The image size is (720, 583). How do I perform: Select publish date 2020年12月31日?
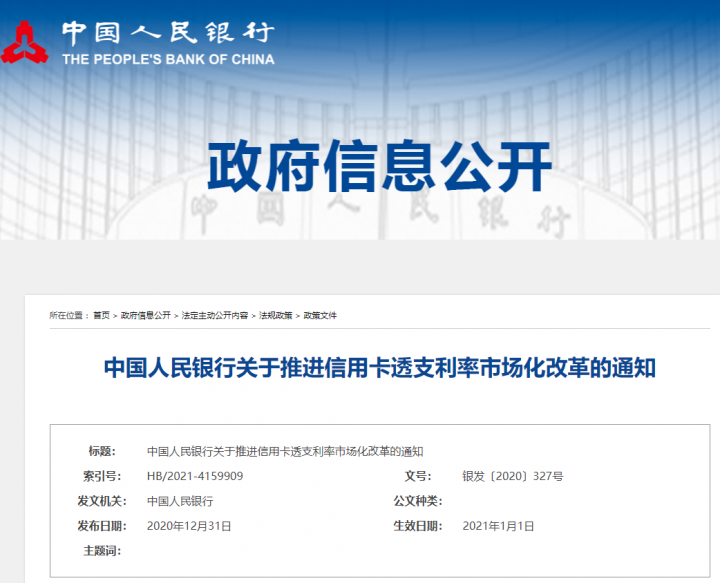[x=189, y=526]
